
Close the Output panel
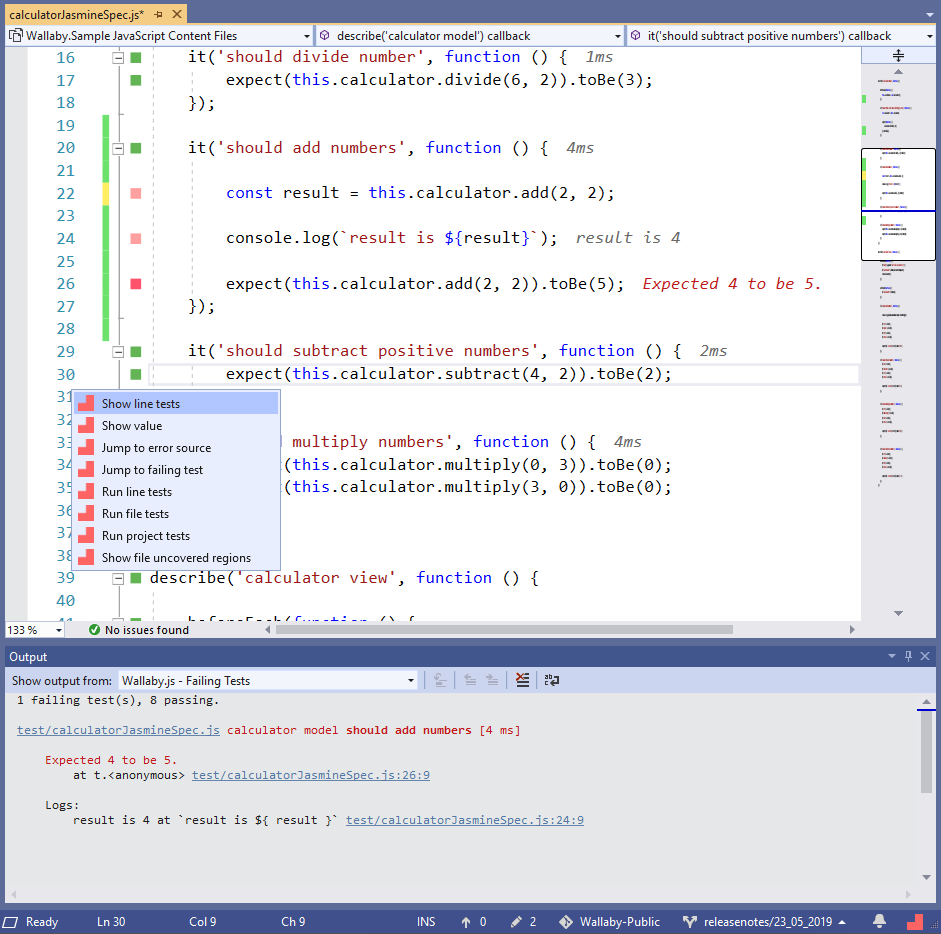click(925, 656)
